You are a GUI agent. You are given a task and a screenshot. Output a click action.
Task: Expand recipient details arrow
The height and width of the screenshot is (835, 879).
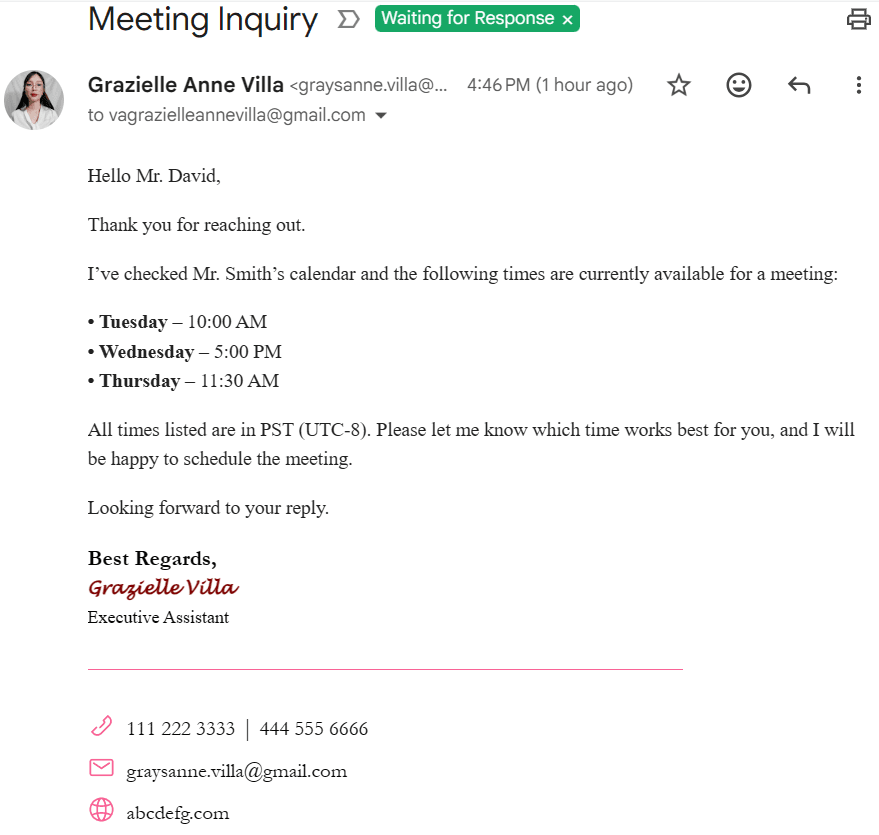coord(381,115)
